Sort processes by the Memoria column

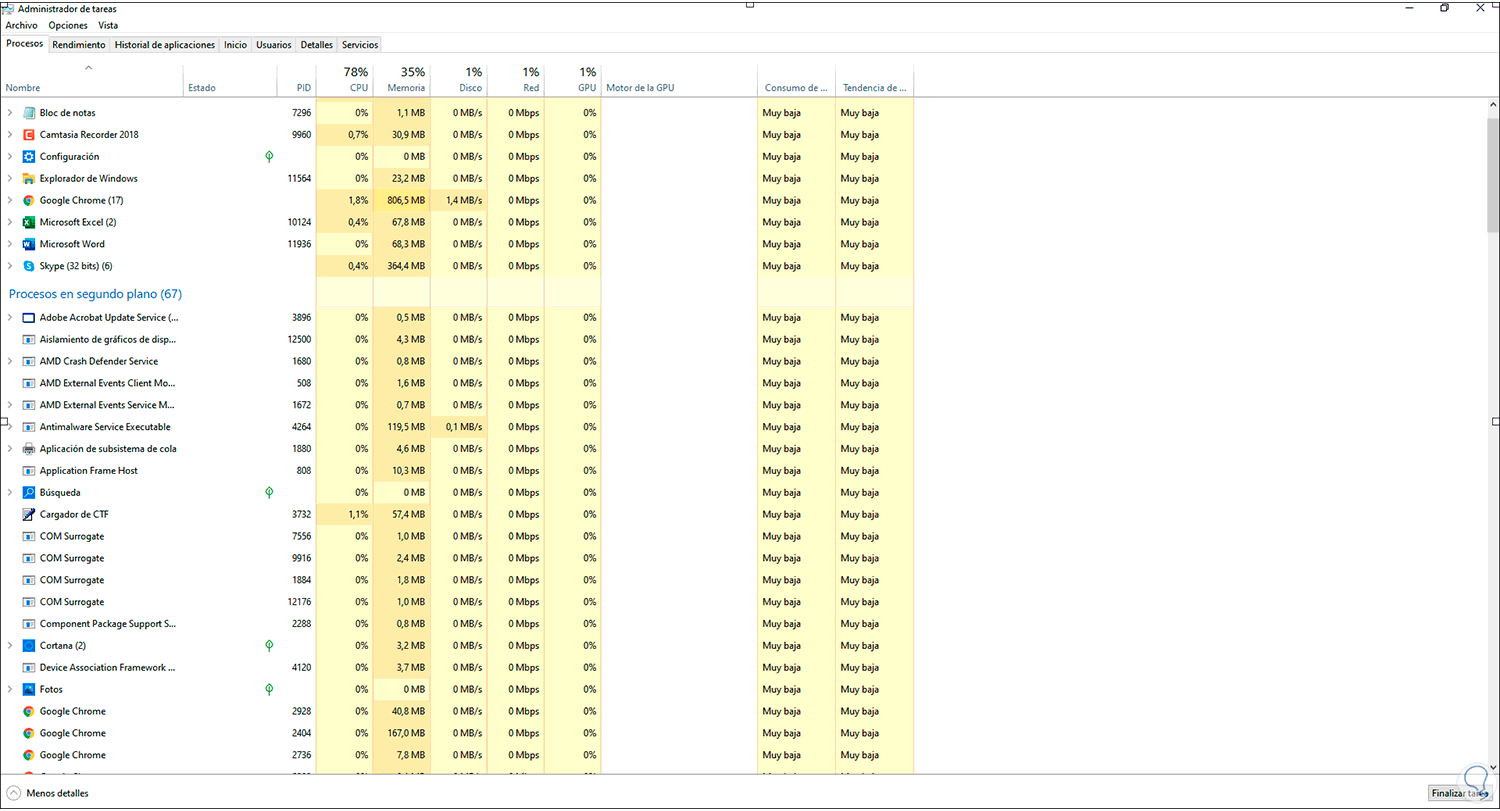(402, 80)
